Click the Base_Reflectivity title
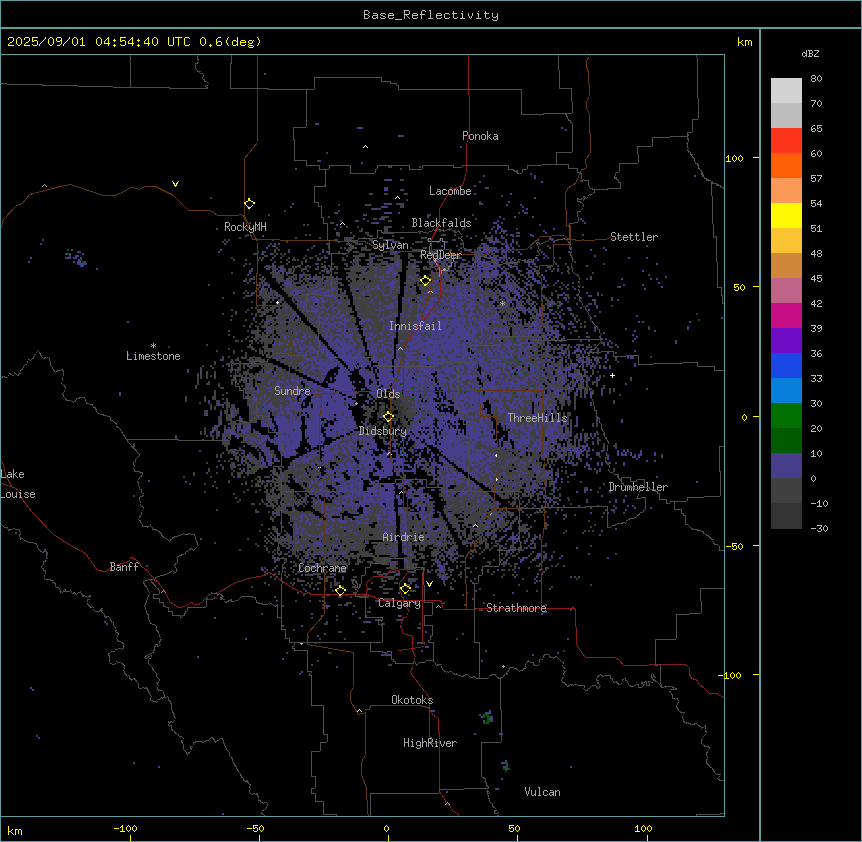The image size is (862, 842). coord(431,15)
